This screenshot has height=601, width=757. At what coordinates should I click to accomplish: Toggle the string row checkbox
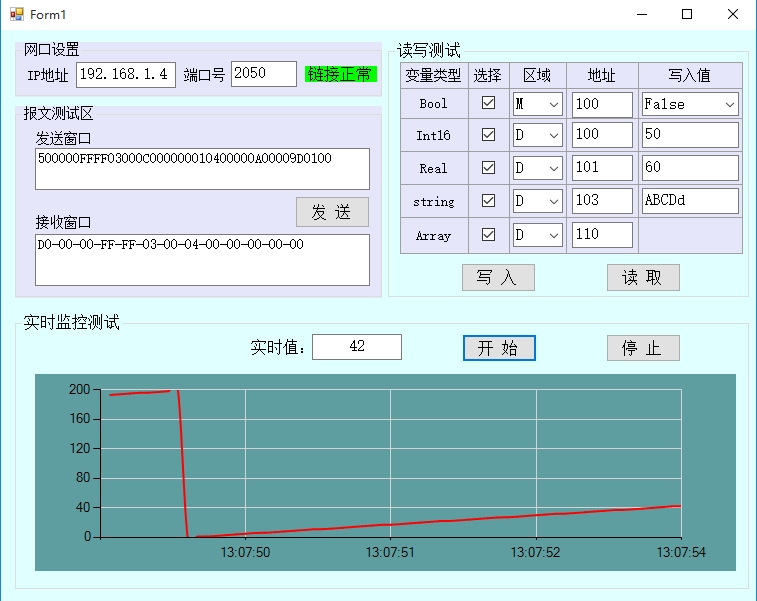[488, 200]
